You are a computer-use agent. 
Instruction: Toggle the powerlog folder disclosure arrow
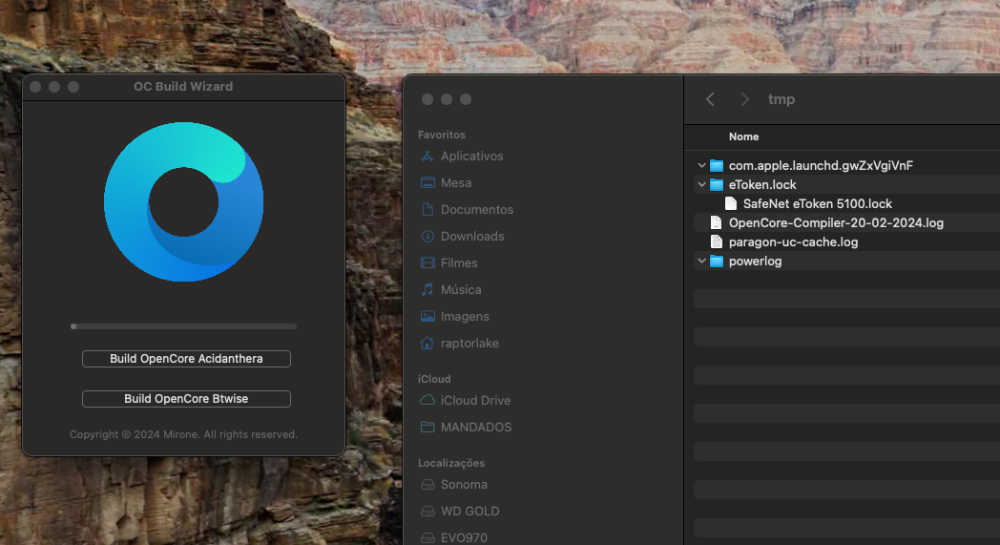point(702,261)
